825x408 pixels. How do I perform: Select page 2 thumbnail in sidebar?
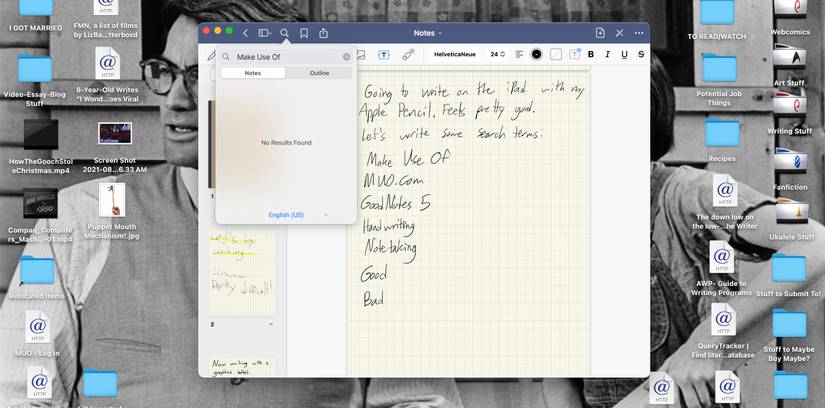[x=242, y=273]
